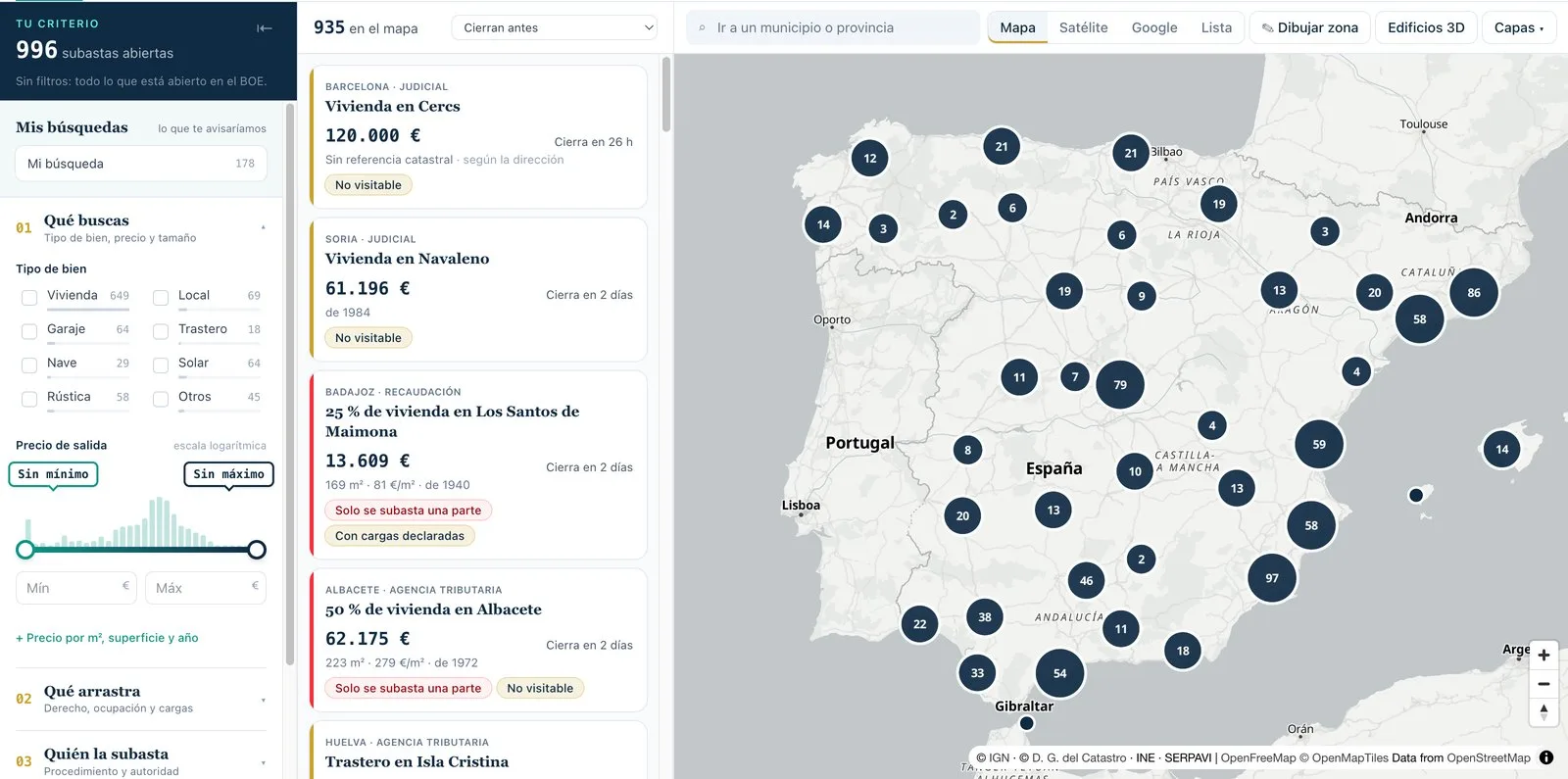The width and height of the screenshot is (1568, 779).
Task: Enable Edificios 3D view
Action: [x=1426, y=27]
